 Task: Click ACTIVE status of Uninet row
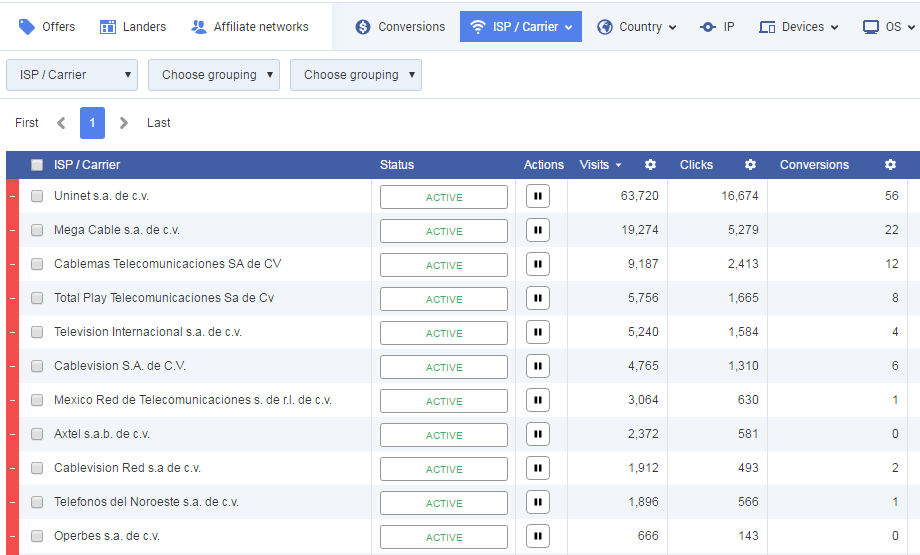click(444, 197)
